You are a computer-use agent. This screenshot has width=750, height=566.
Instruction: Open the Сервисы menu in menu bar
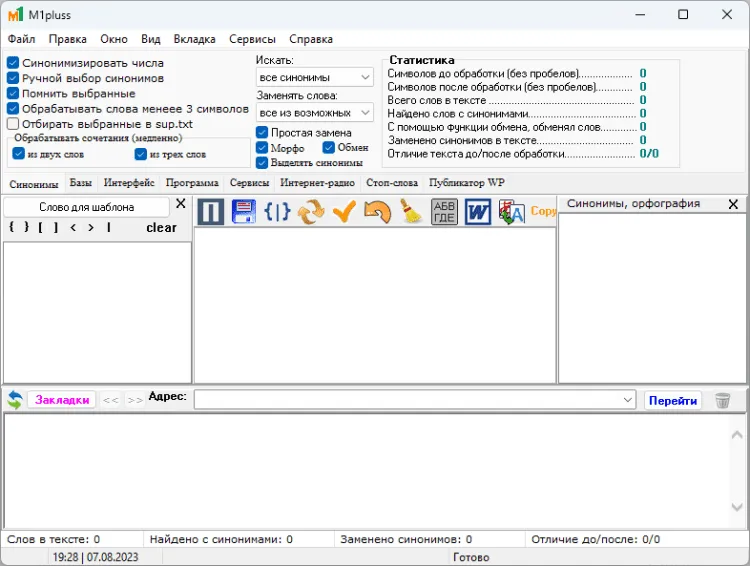pyautogui.click(x=252, y=39)
